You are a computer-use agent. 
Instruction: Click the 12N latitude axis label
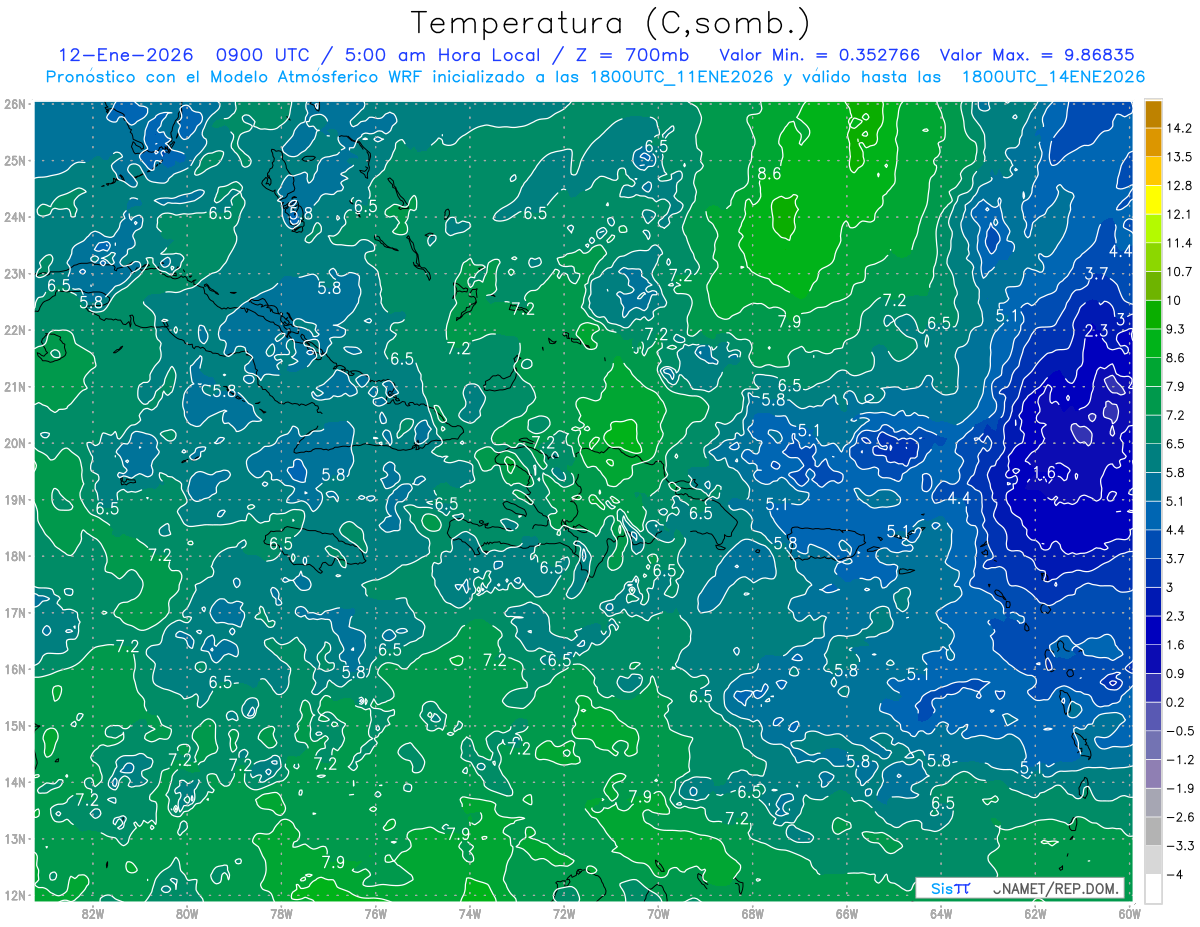[x=16, y=894]
